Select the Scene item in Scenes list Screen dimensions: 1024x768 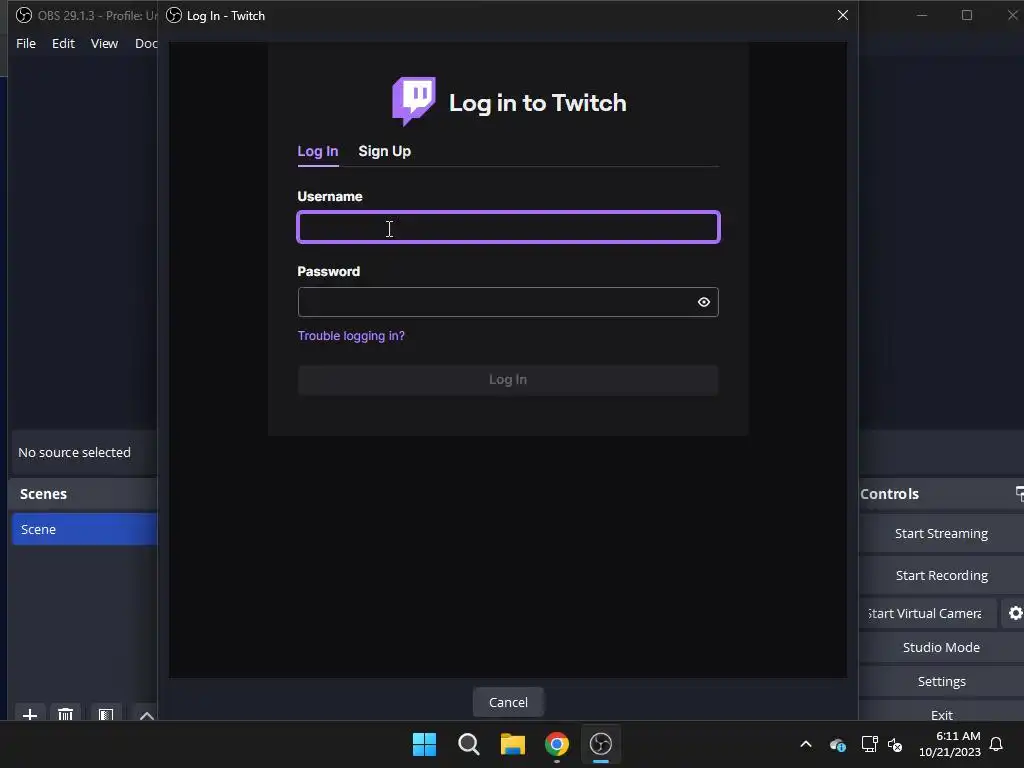tap(84, 529)
